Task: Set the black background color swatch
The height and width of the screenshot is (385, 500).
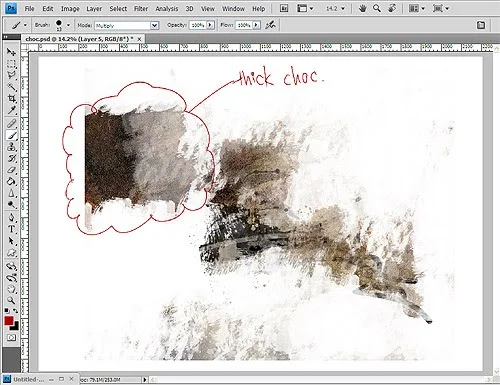Action: coord(15,327)
